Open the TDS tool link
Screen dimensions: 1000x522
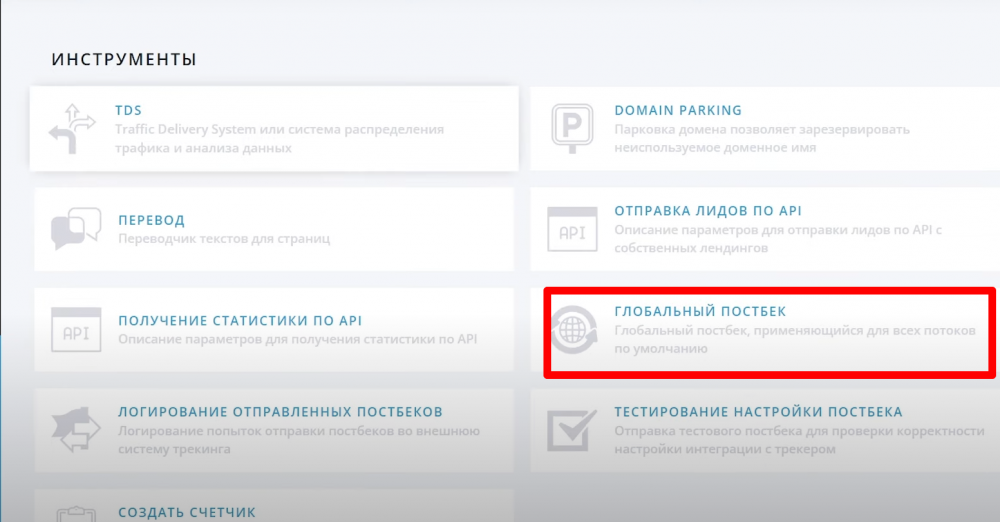[x=128, y=110]
